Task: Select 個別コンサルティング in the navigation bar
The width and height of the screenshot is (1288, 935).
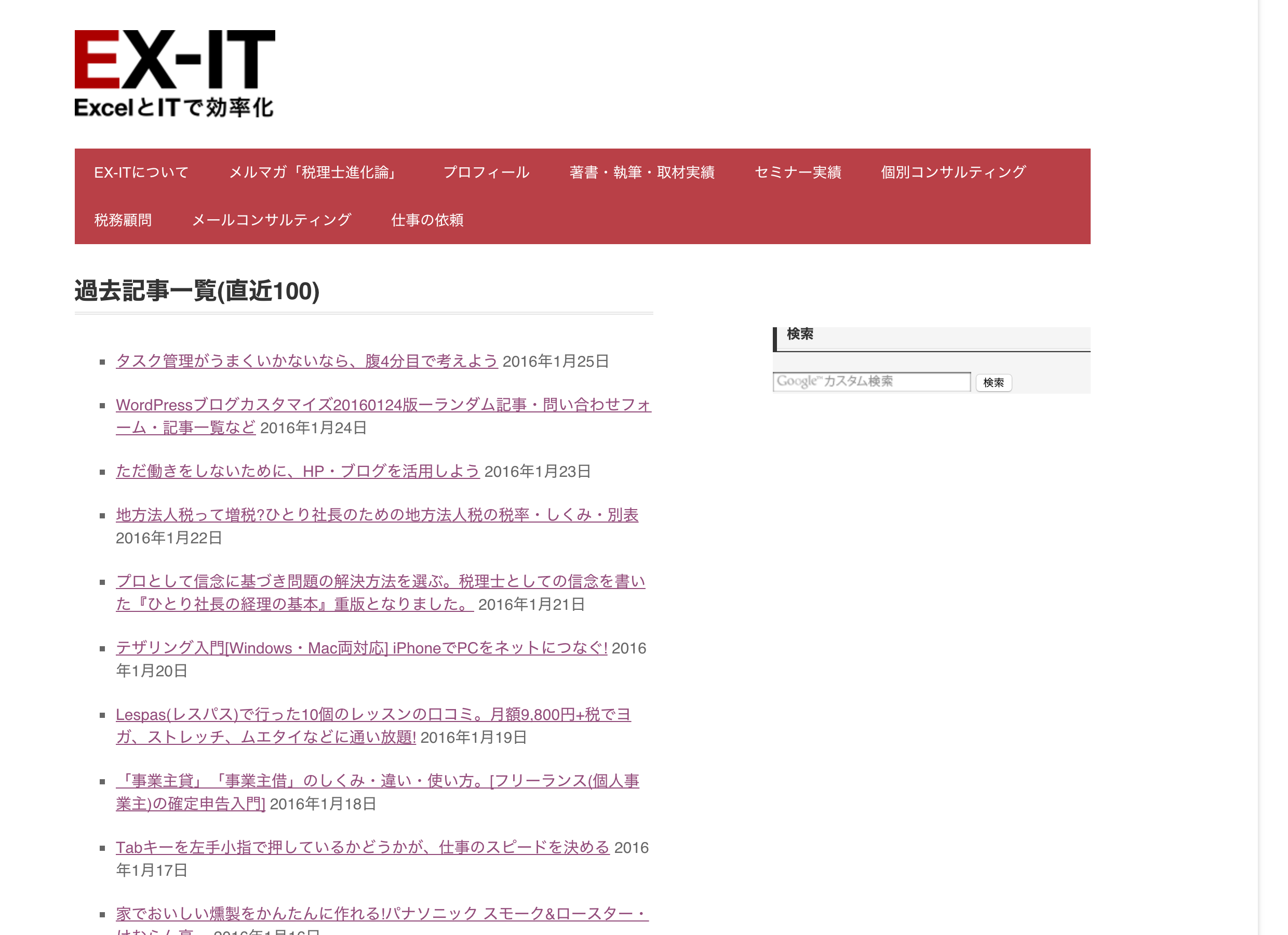Action: (x=954, y=172)
